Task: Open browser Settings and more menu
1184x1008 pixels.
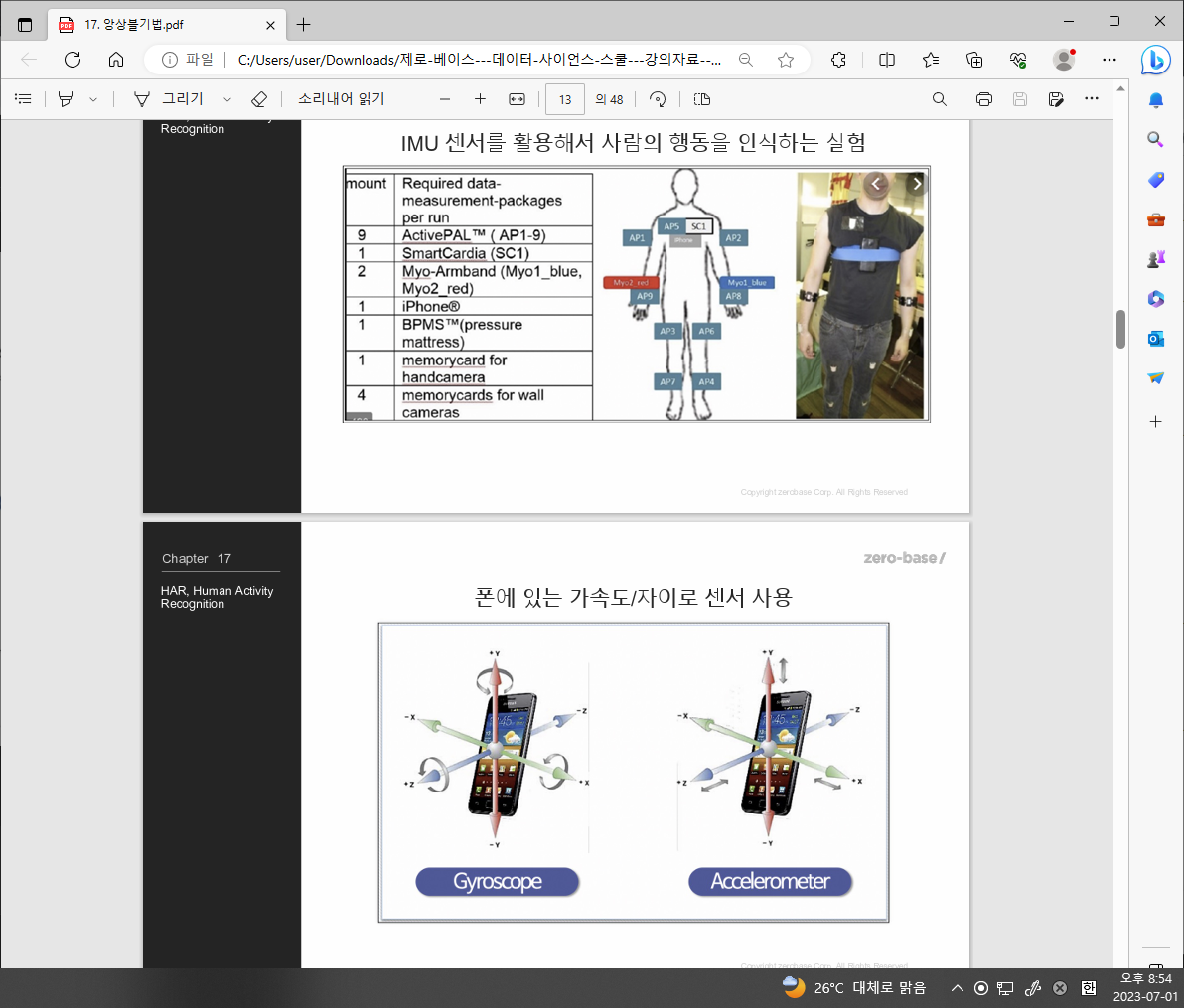Action: 1110,60
